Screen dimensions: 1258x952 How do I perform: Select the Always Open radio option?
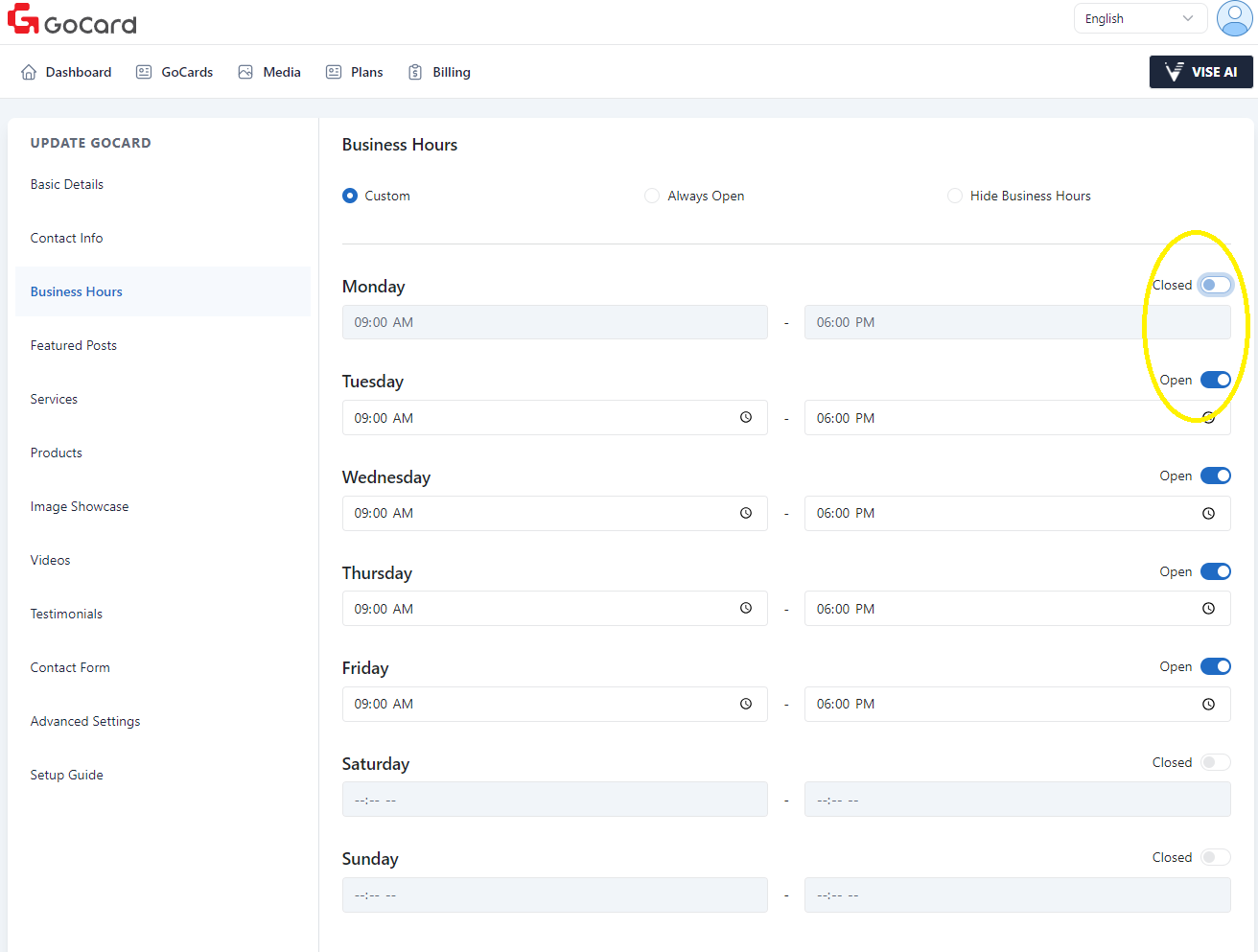click(x=652, y=196)
